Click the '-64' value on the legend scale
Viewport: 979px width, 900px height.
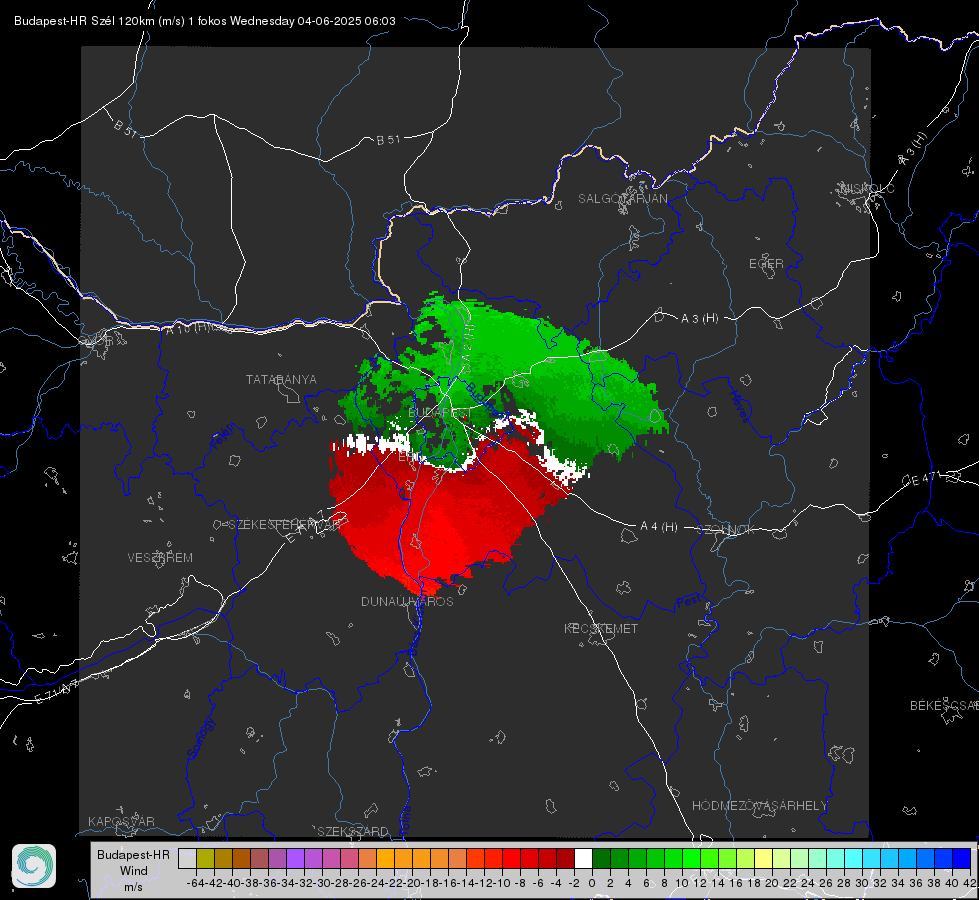point(196,883)
